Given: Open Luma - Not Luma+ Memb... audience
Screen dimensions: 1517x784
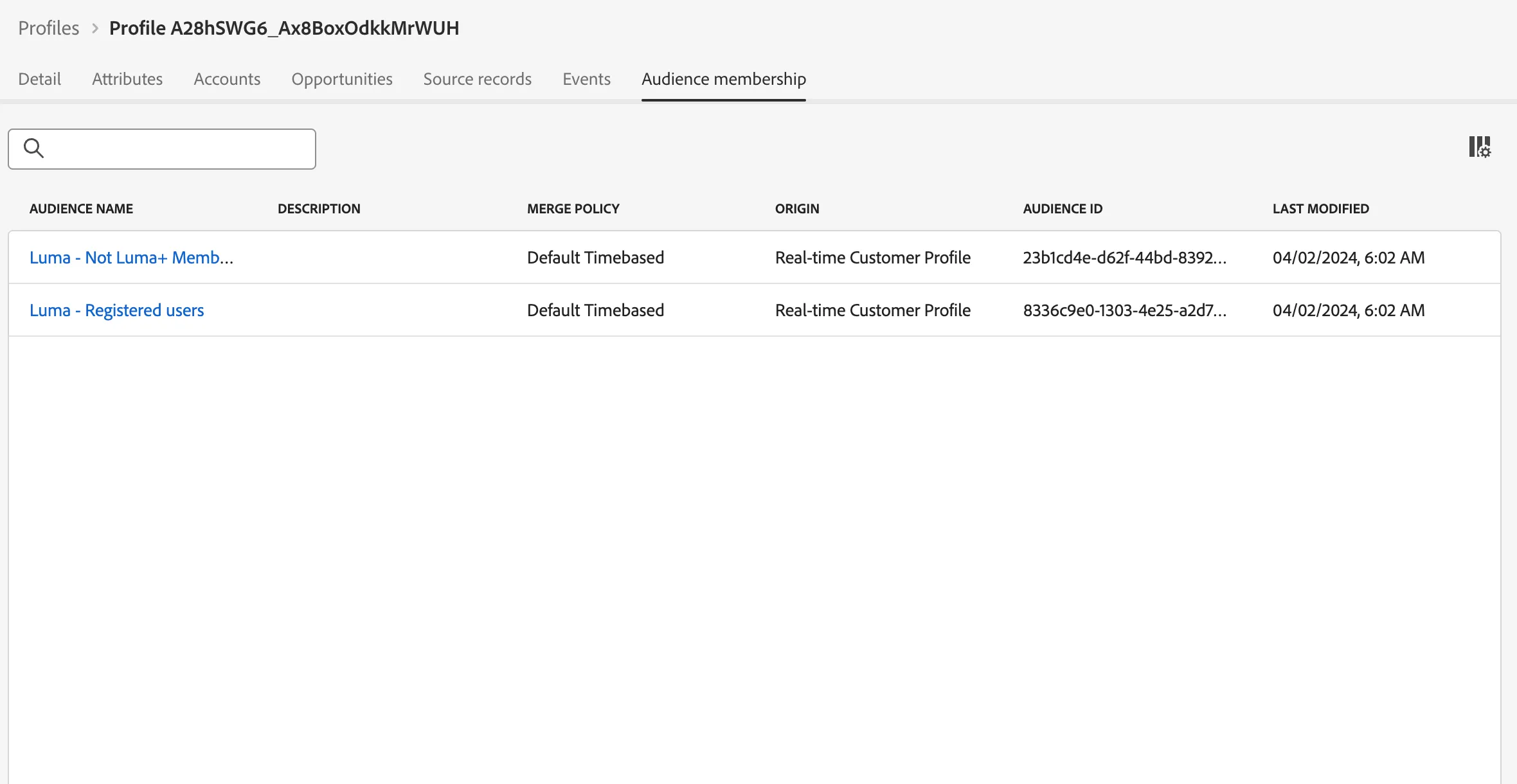Looking at the screenshot, I should (x=132, y=258).
